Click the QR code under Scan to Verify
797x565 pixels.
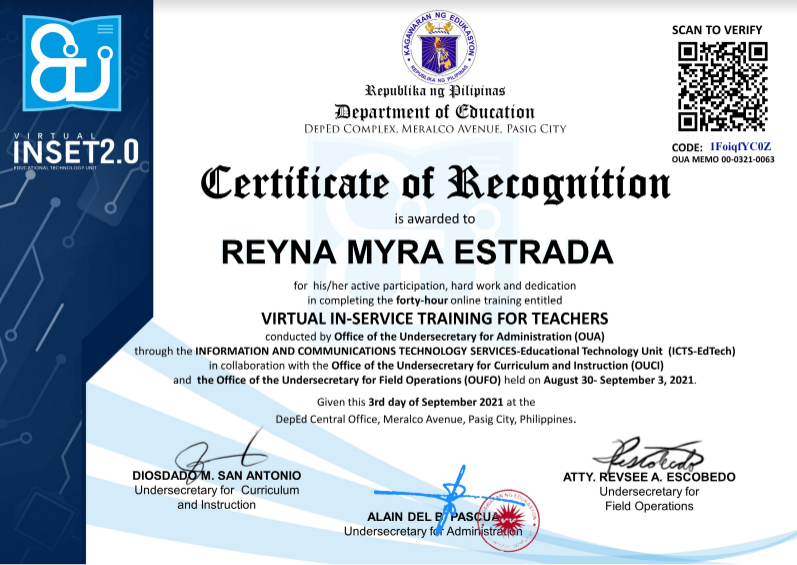click(x=722, y=87)
